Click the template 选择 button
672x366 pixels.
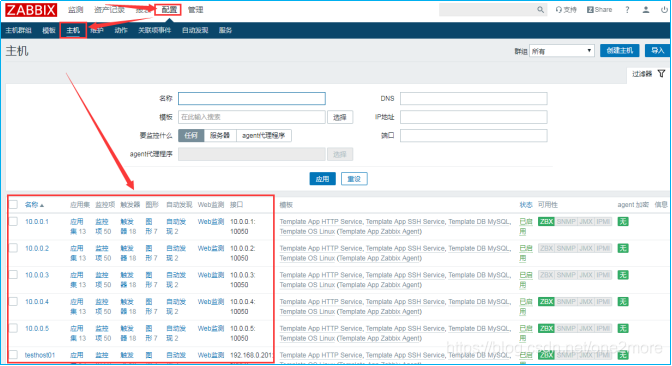click(340, 117)
